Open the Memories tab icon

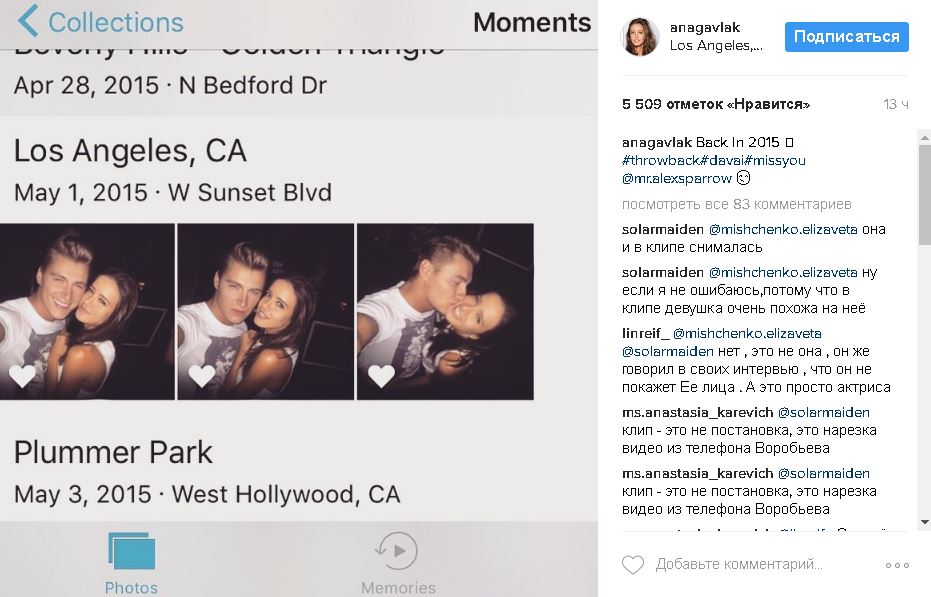point(397,552)
